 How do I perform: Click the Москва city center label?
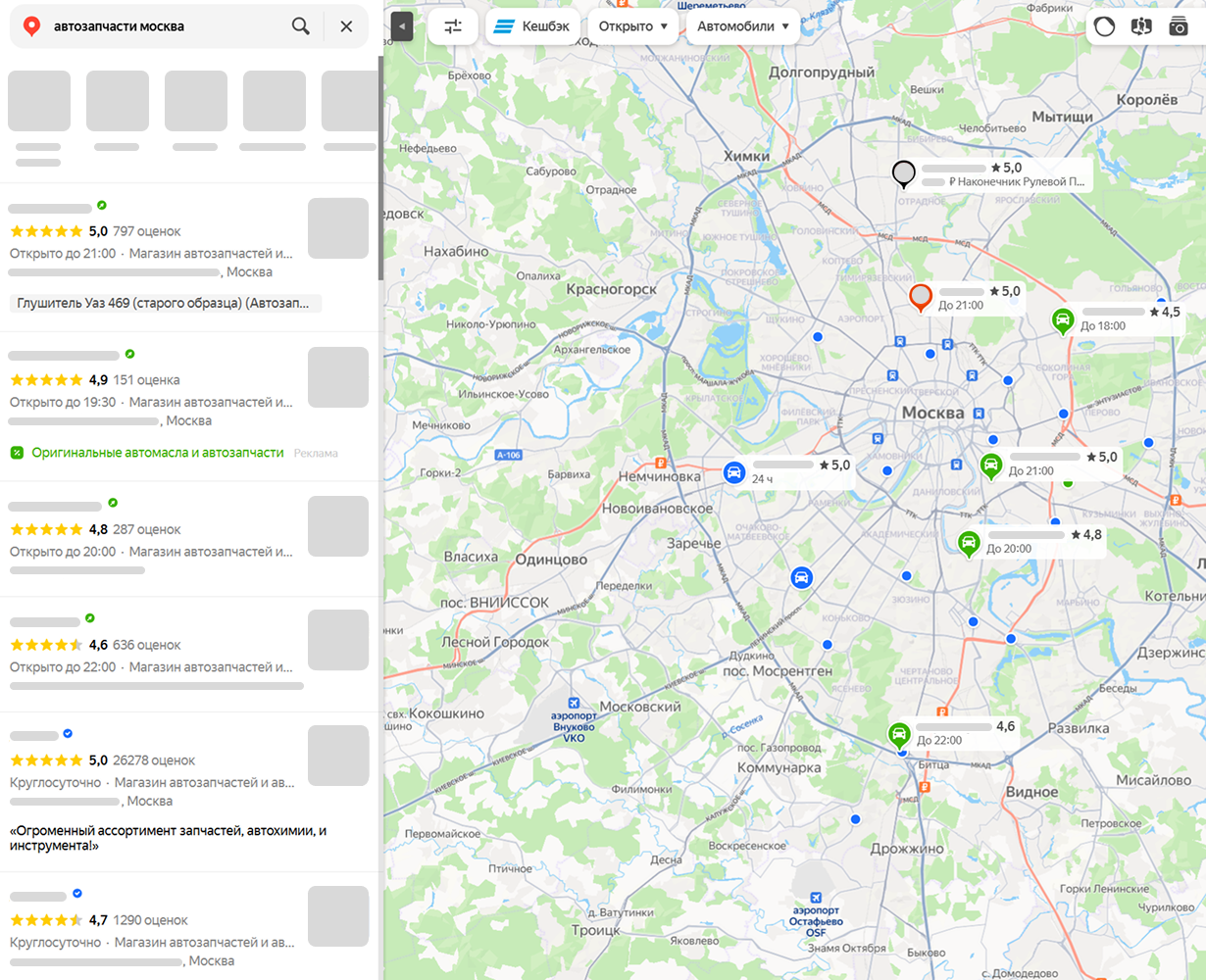932,413
